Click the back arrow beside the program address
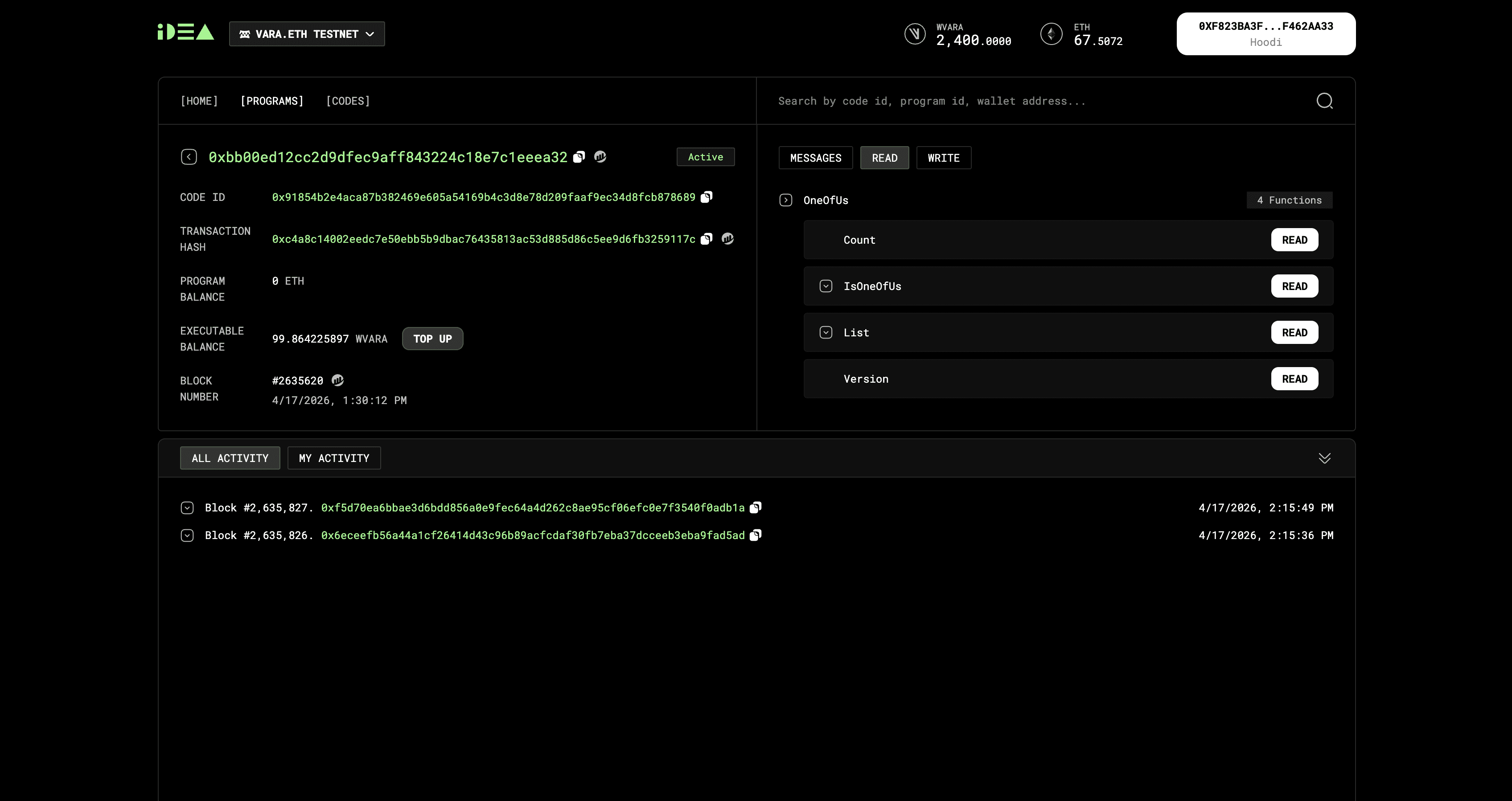1512x801 pixels. click(x=189, y=157)
